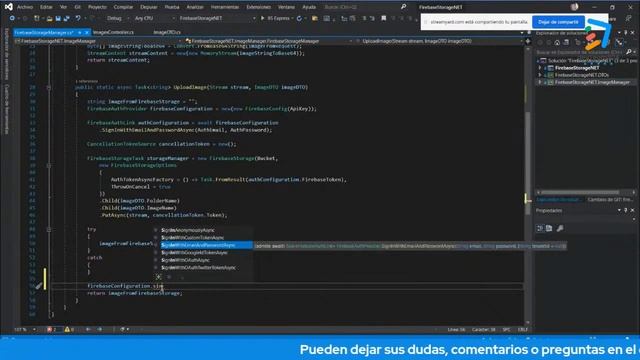Open the Herramientas menu
This screenshot has width=640, height=360.
[225, 7]
